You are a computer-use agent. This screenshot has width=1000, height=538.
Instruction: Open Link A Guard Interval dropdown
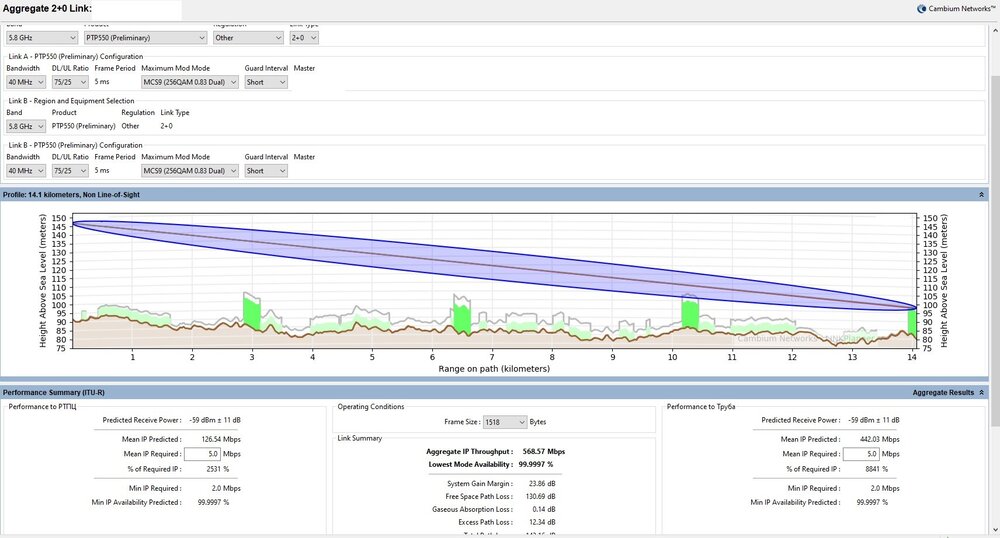click(265, 82)
